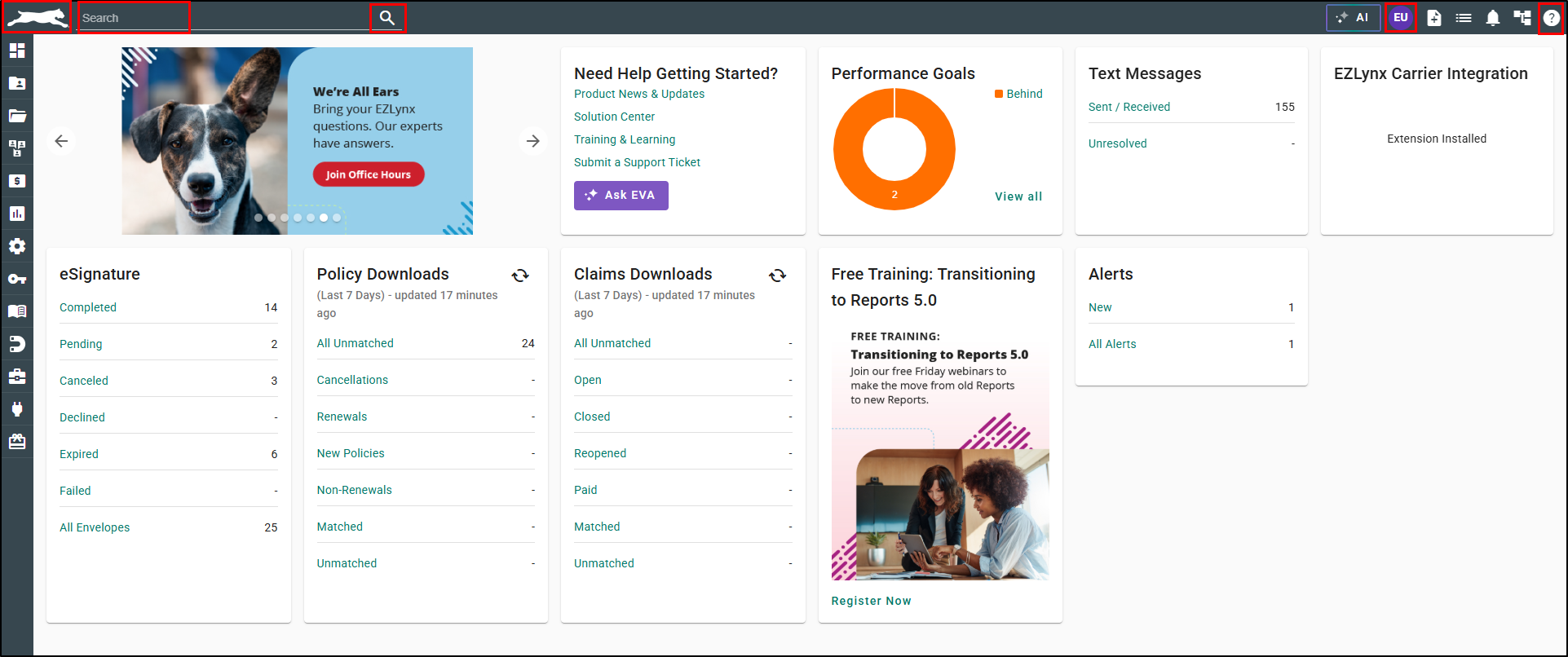Open Failed eSignature envelopes
This screenshot has height=657, width=1568.
coord(75,491)
